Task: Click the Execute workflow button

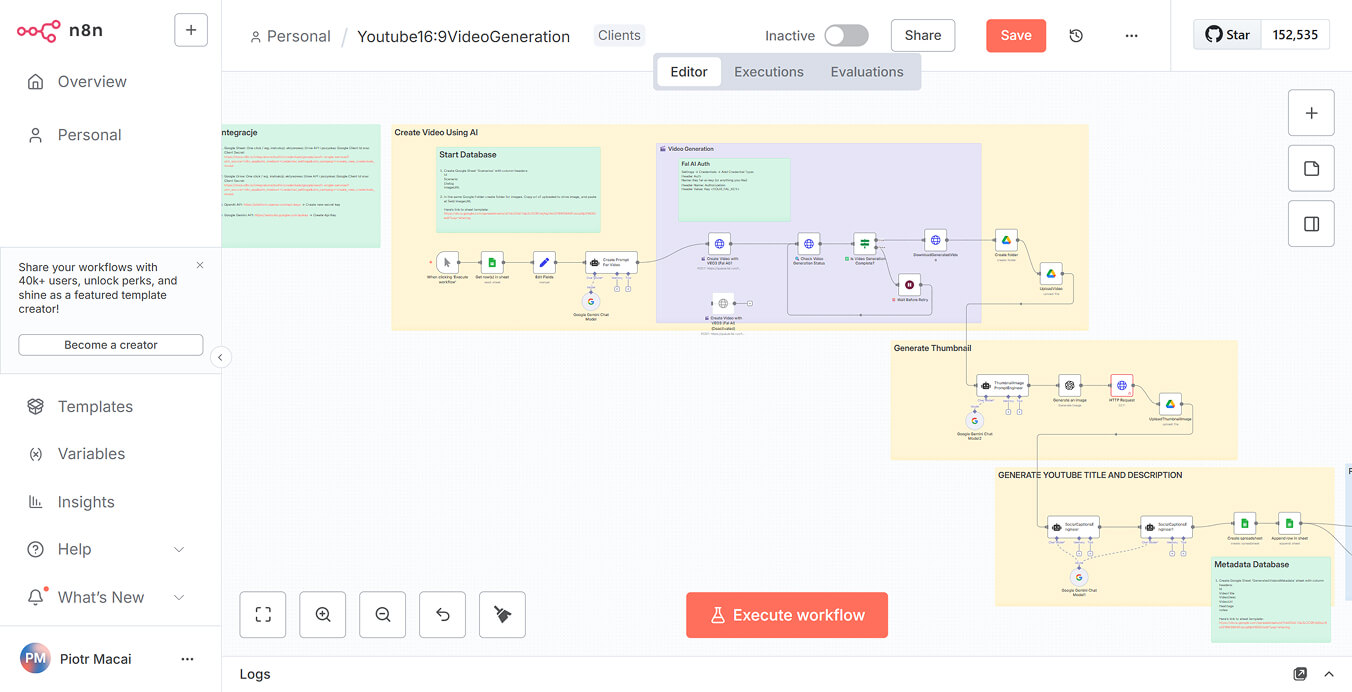Action: [786, 614]
